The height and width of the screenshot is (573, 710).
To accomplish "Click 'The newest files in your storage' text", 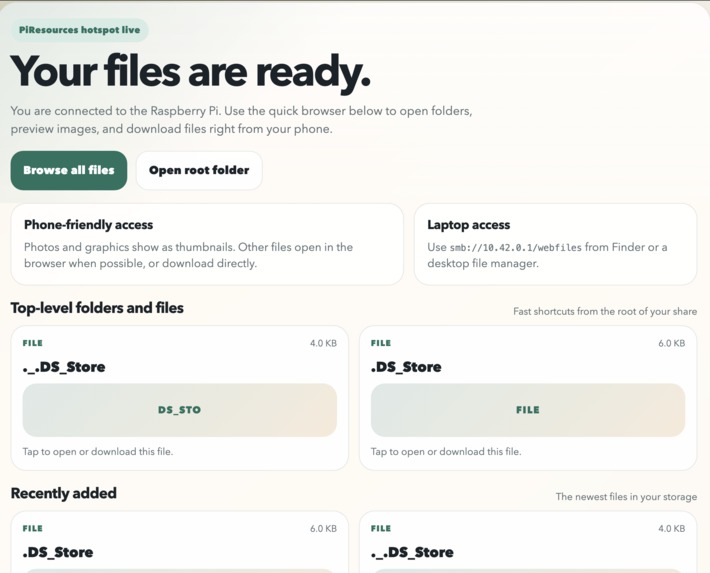I will [626, 497].
